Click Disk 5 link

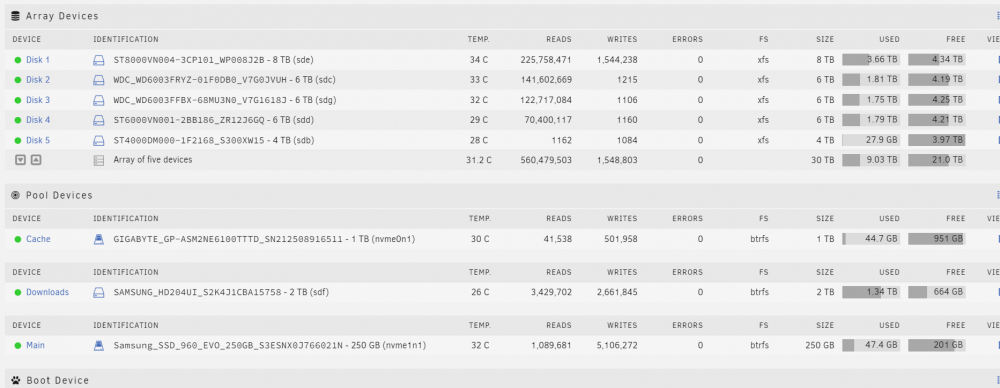tap(38, 140)
